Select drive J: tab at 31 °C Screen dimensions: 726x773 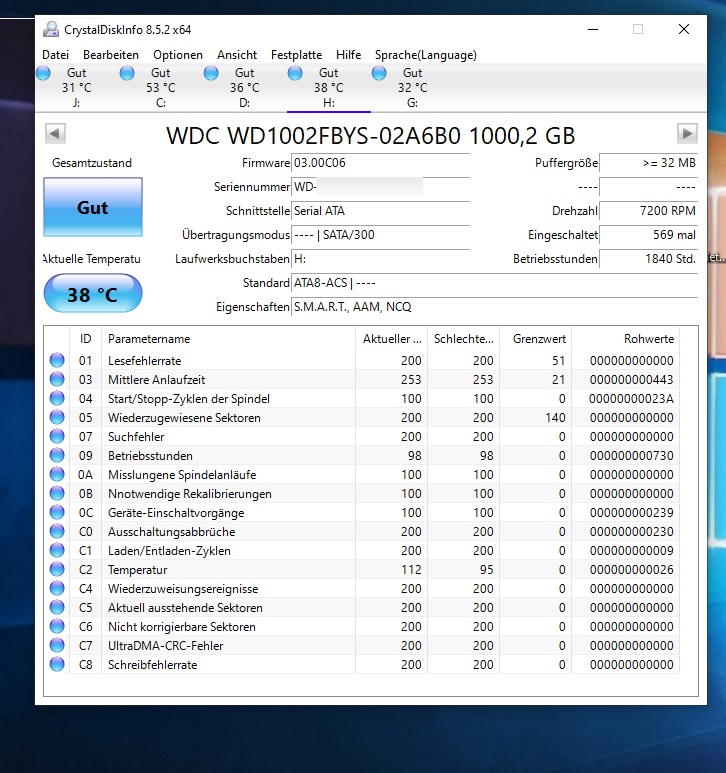76,88
